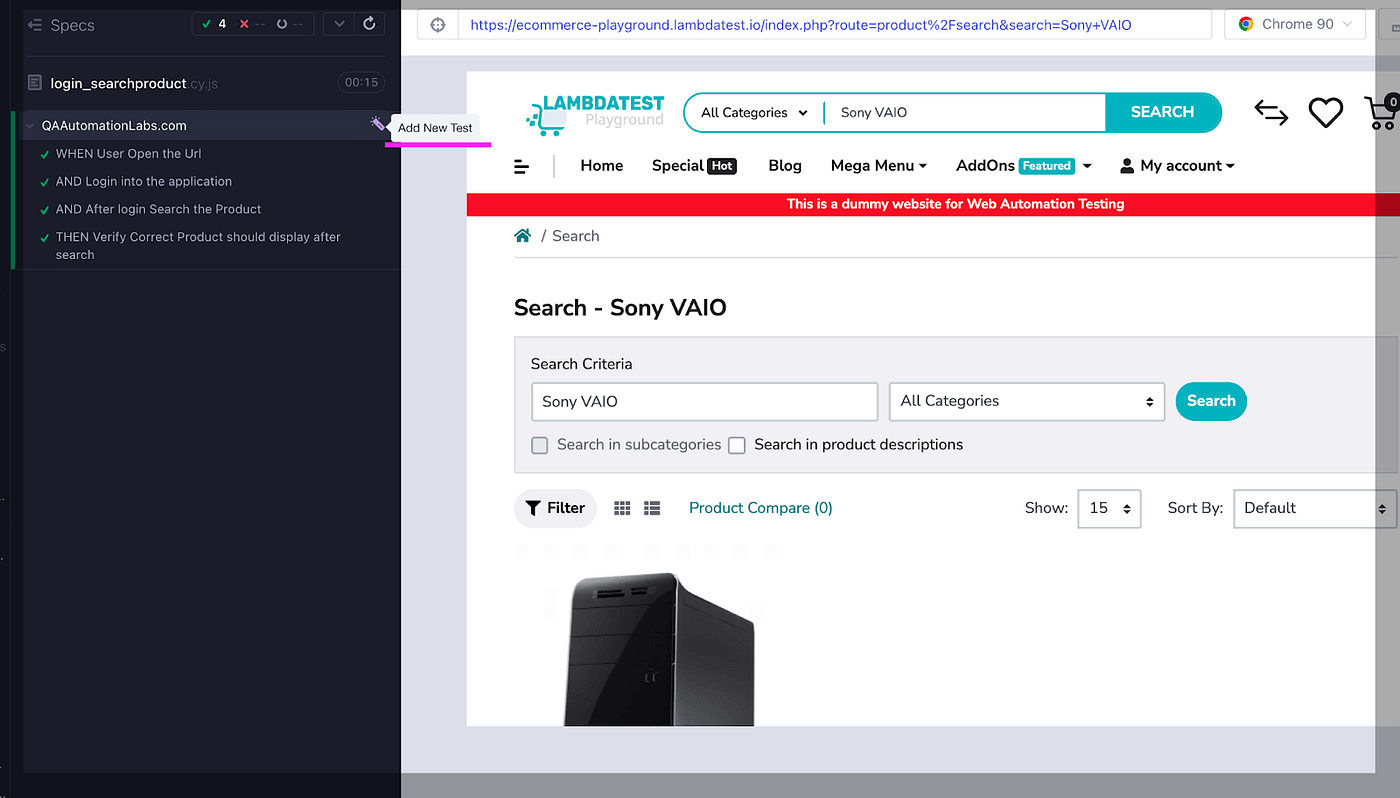Expand the test options chevron dropdown
Viewport: 1400px width, 798px height.
click(x=339, y=24)
